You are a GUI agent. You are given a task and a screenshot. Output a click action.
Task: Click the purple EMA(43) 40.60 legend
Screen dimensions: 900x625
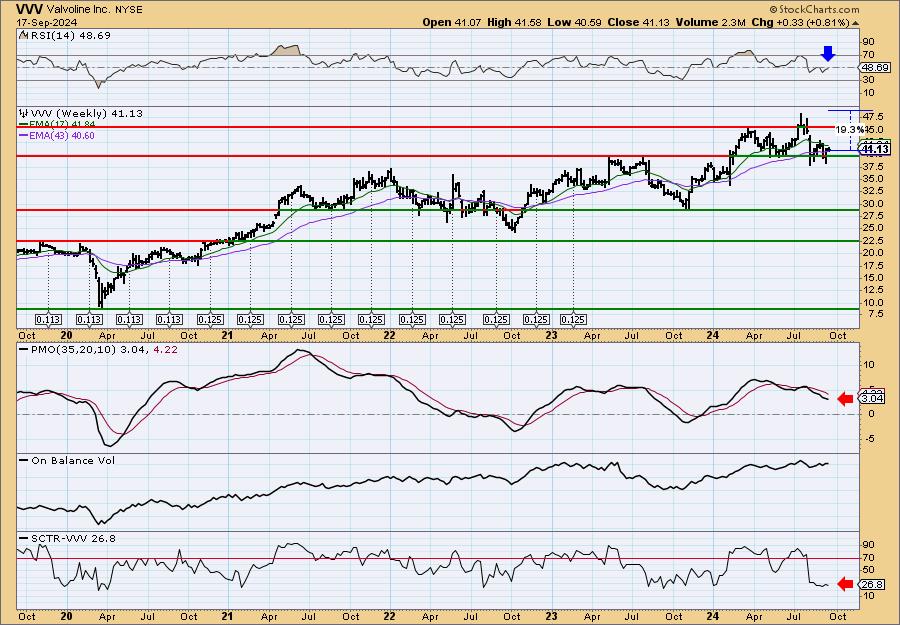pyautogui.click(x=57, y=135)
